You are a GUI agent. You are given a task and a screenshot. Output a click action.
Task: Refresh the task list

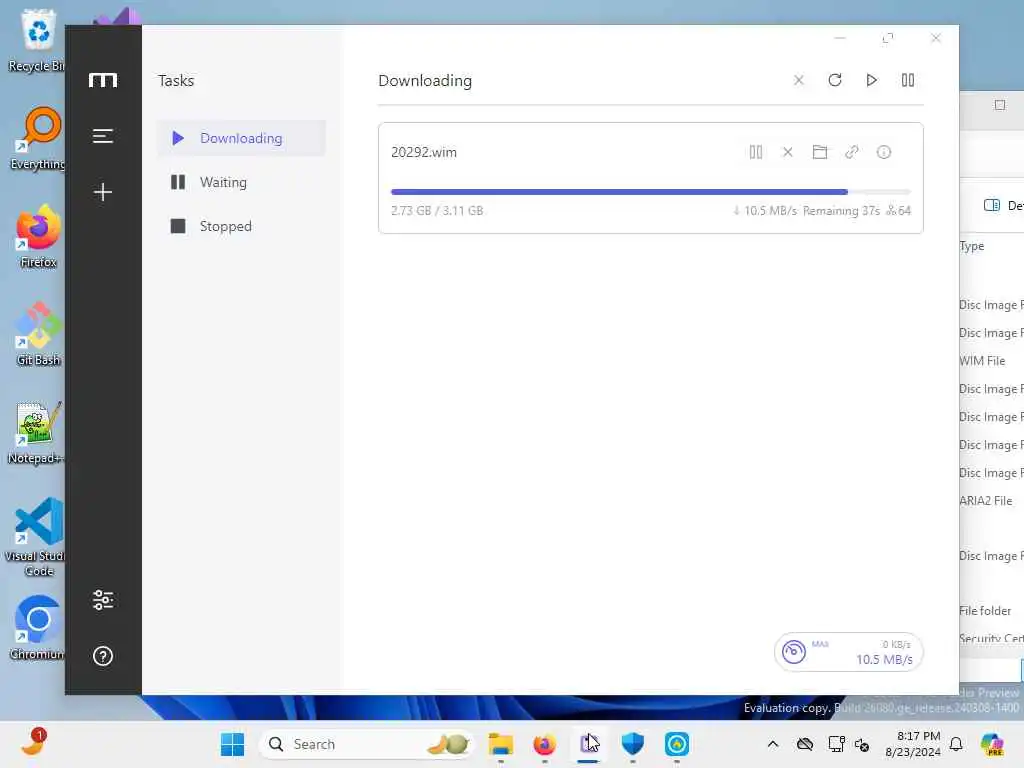tap(835, 80)
